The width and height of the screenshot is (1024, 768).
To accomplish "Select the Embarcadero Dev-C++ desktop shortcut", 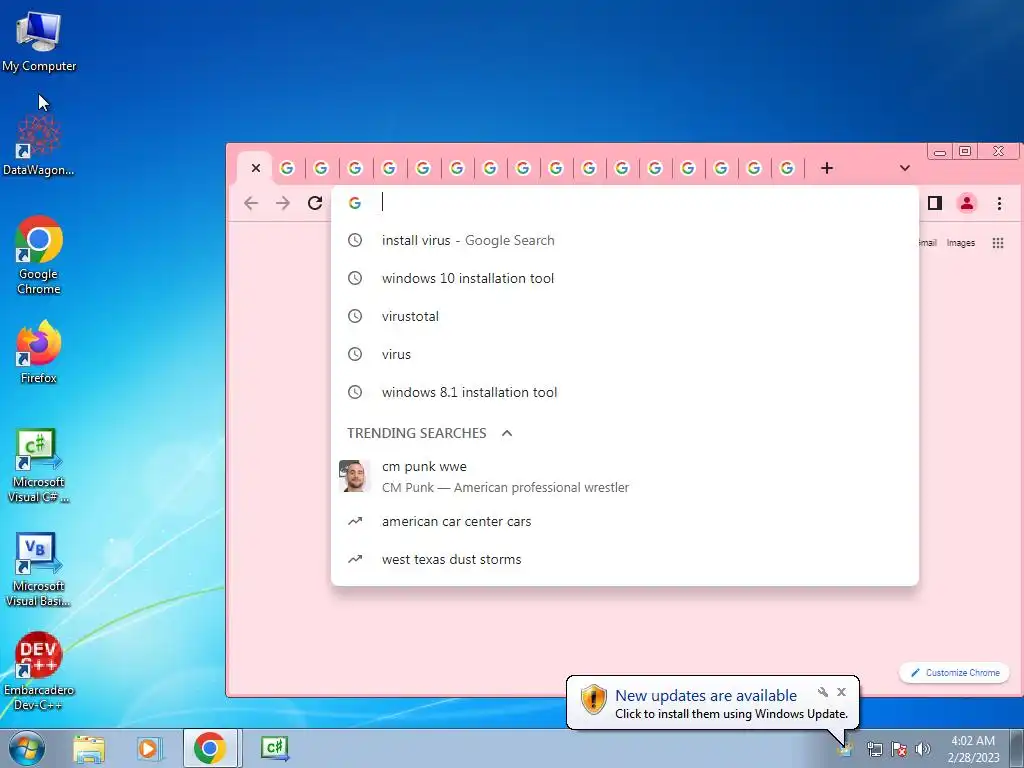I will [x=39, y=671].
